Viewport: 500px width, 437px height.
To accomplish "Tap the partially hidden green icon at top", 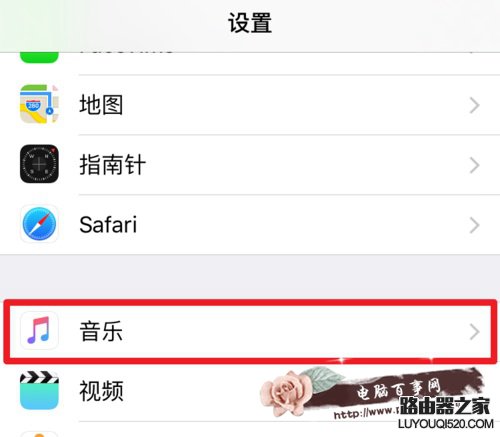I will tap(39, 57).
